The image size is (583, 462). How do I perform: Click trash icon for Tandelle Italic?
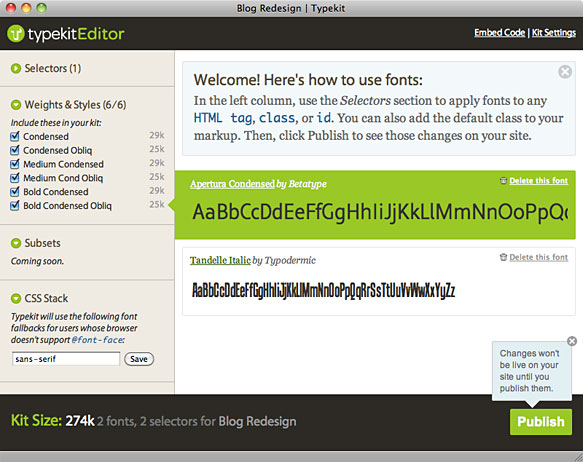click(x=503, y=257)
